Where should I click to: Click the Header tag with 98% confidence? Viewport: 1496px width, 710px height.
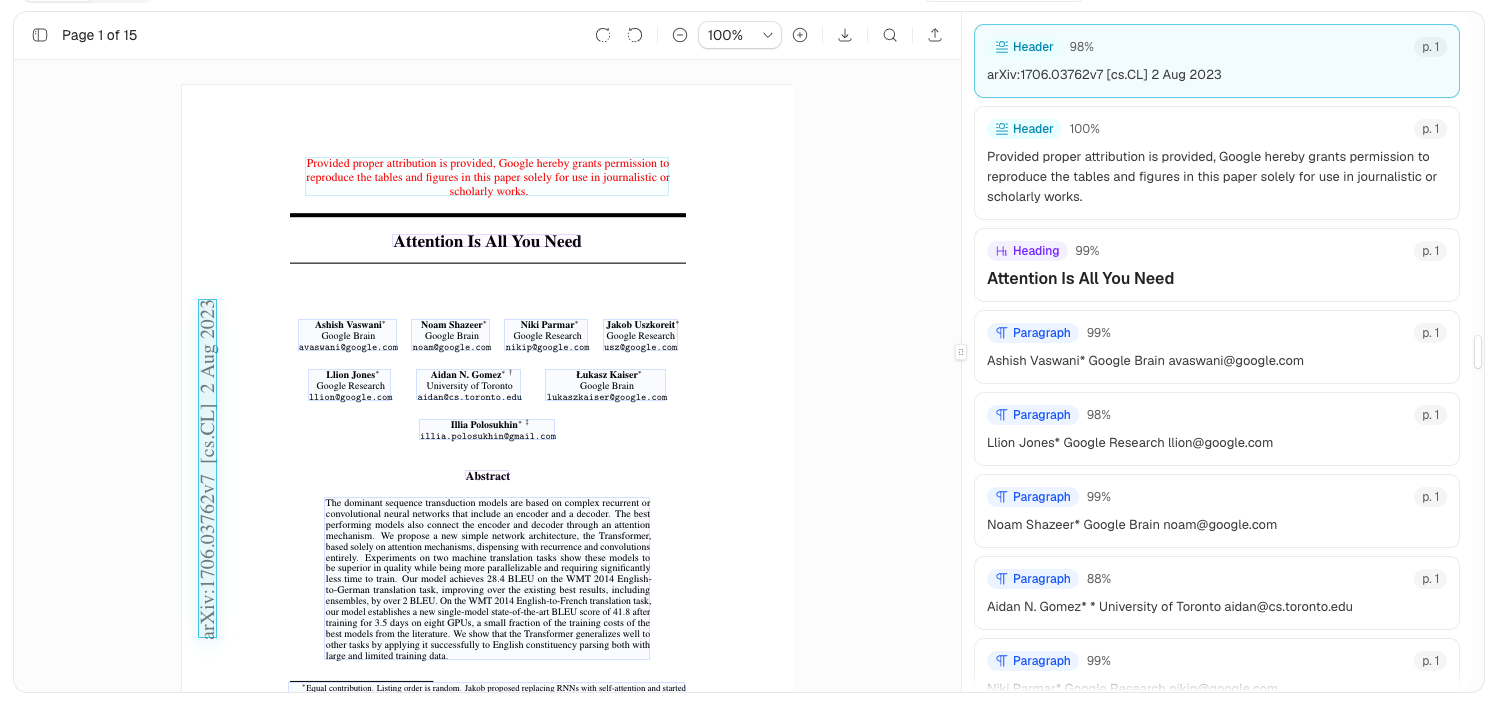pos(1024,47)
